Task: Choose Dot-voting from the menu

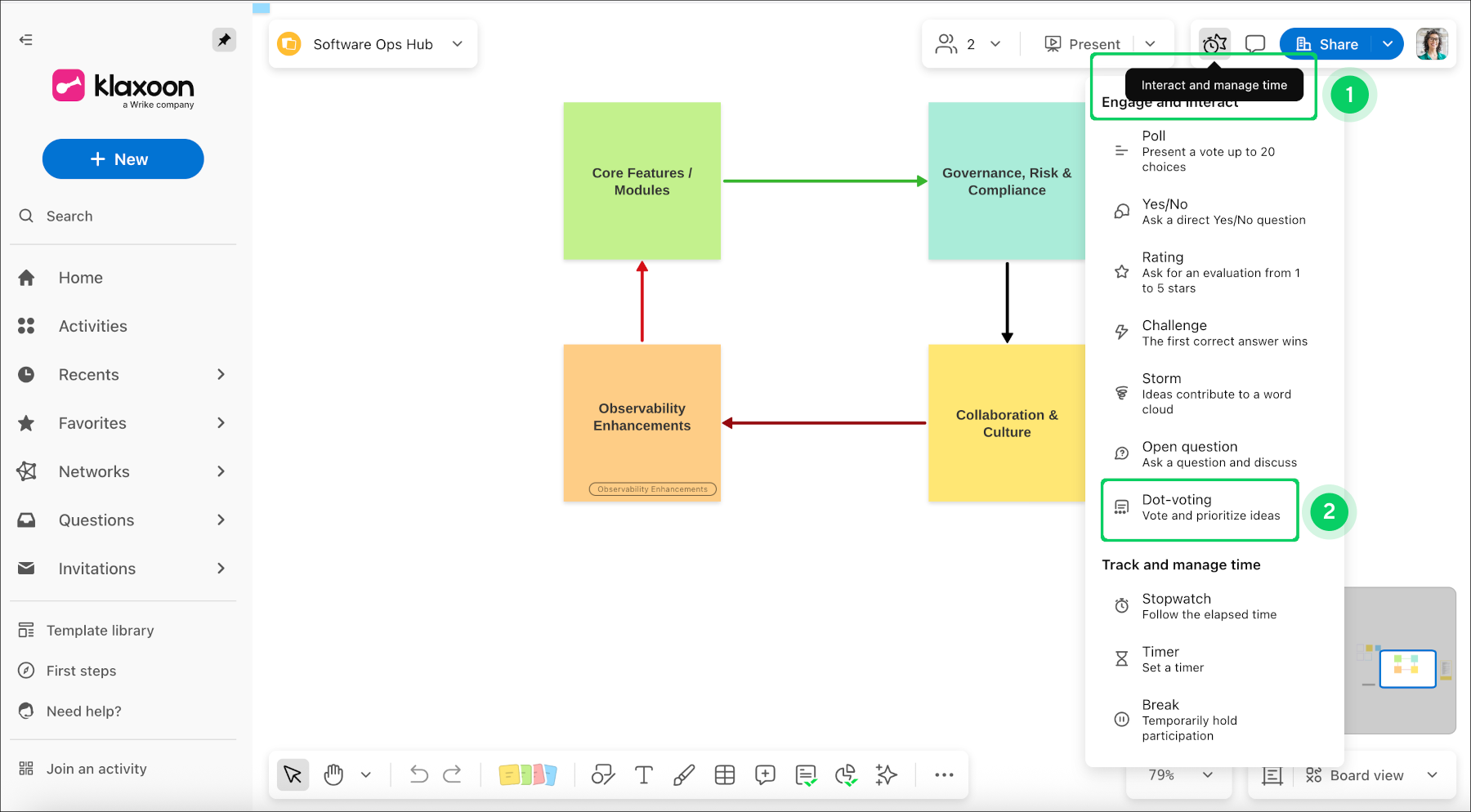Action: (x=1200, y=508)
